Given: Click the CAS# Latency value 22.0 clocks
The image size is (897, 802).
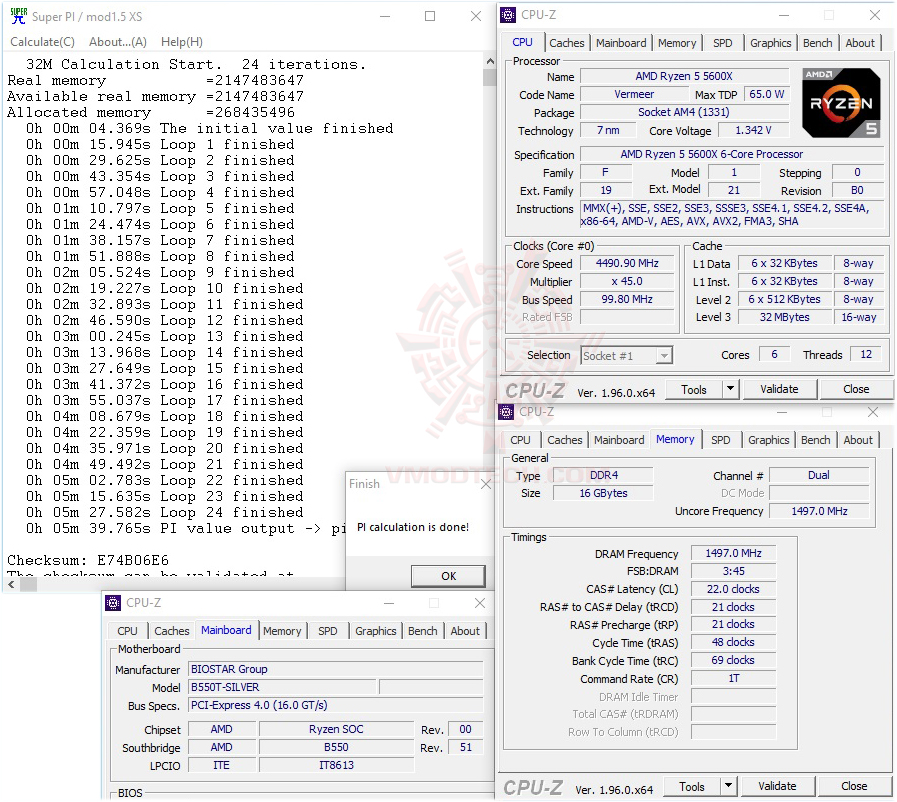Looking at the screenshot, I should click(x=733, y=589).
